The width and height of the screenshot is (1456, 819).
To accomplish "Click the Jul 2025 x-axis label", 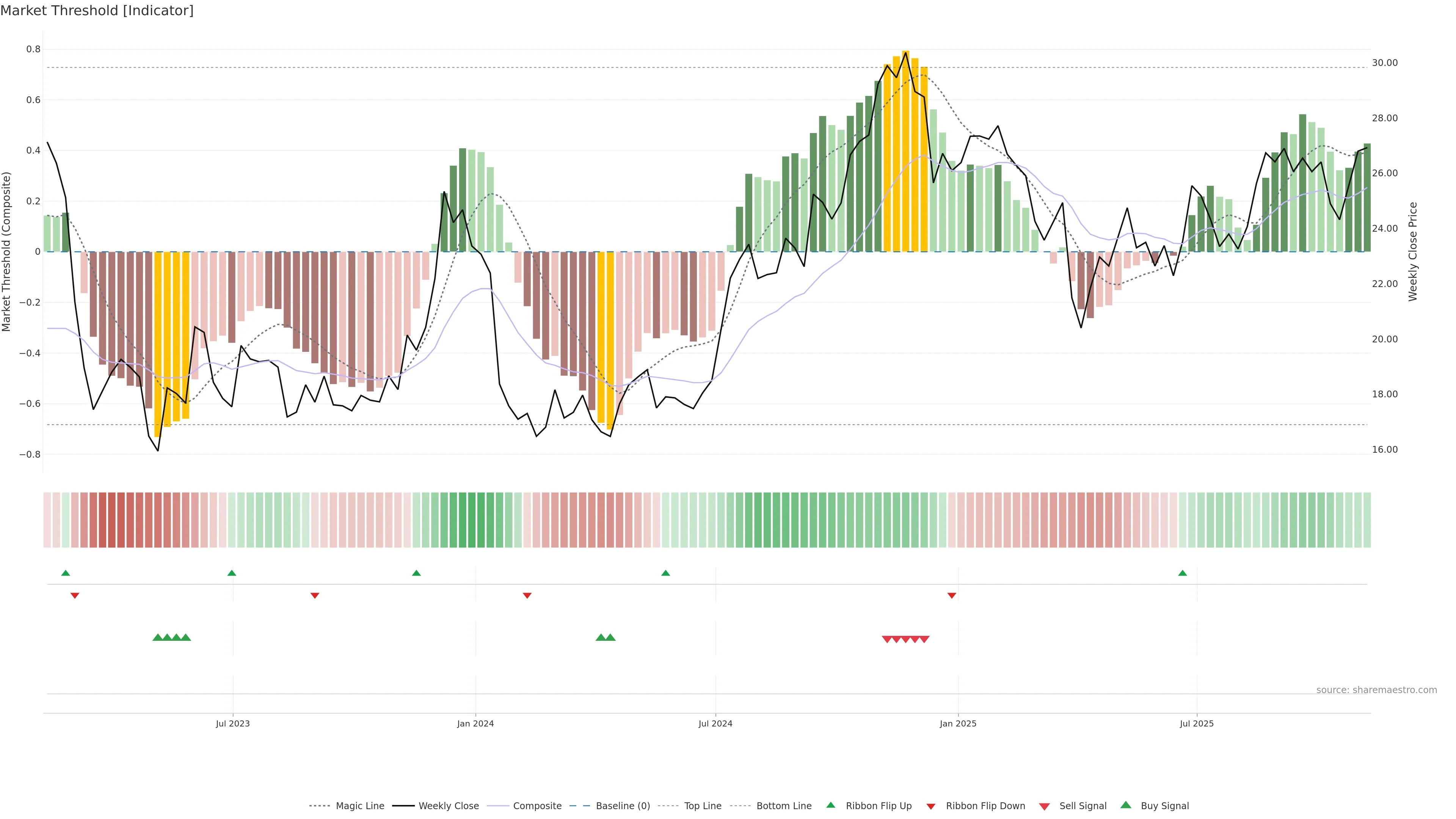I will coord(1197,723).
